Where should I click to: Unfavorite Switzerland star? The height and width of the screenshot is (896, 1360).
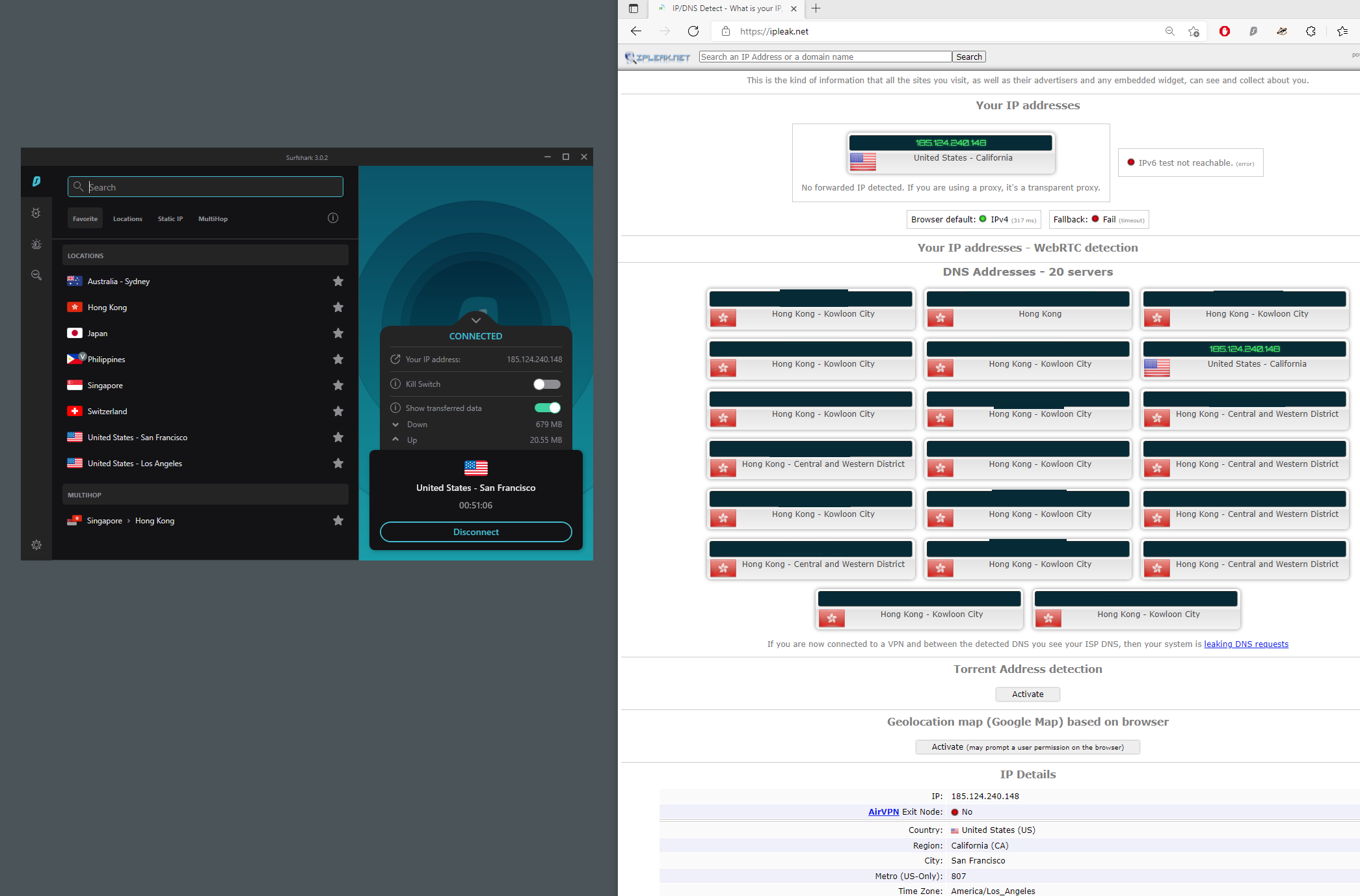[338, 411]
